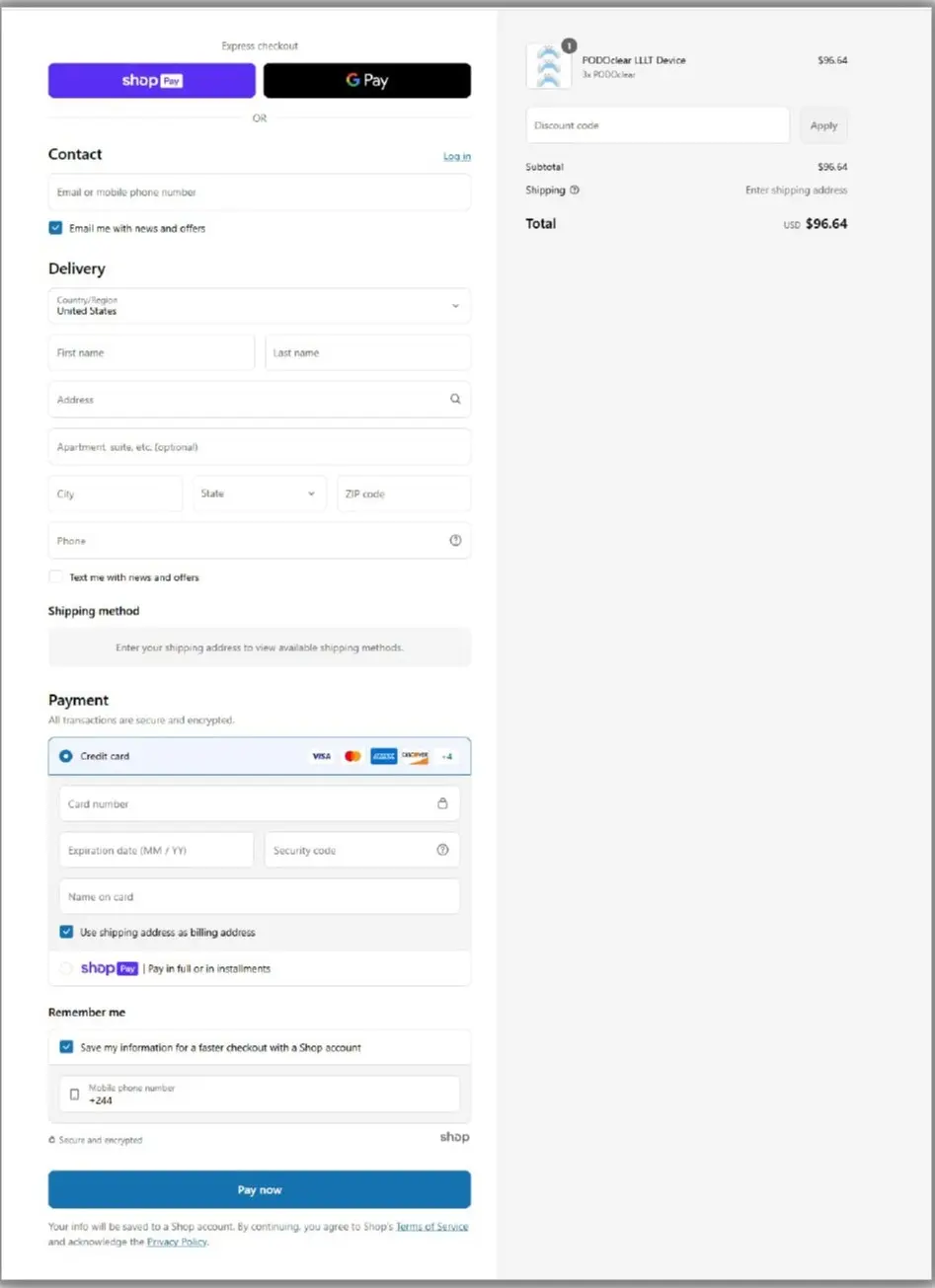Click the Discover card brand icon
The width and height of the screenshot is (935, 1288).
point(414,756)
